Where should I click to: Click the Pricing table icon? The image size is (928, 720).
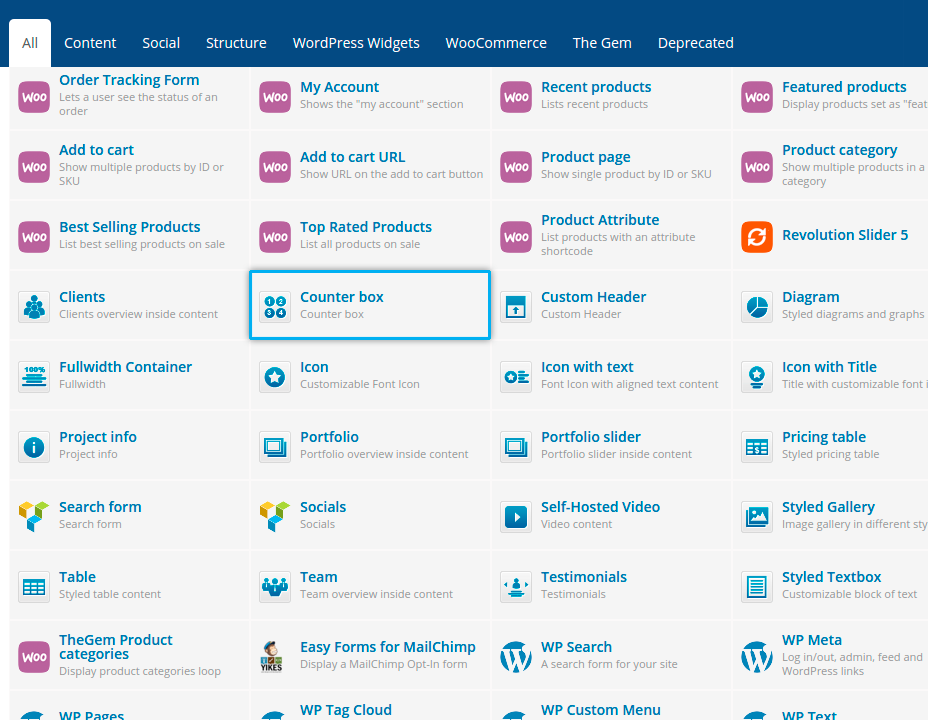[x=757, y=447]
